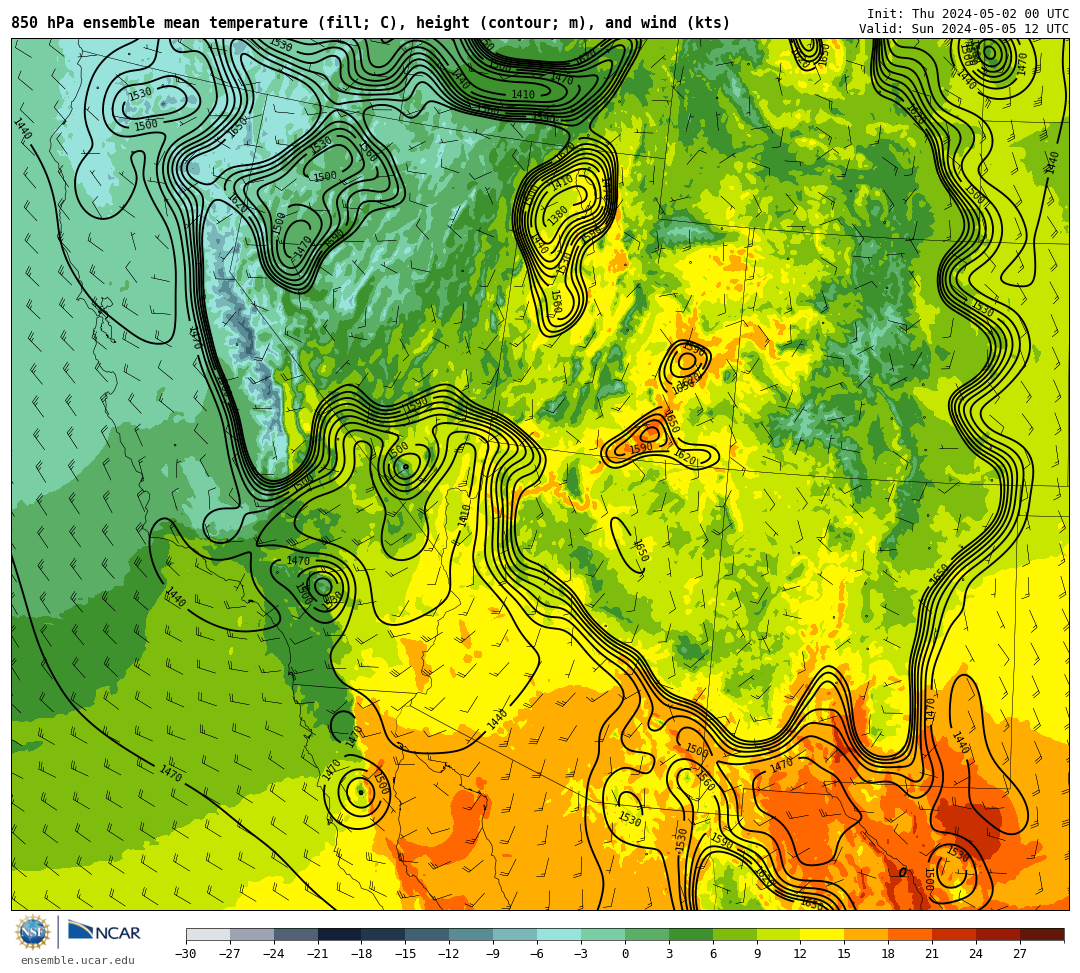The image size is (1080, 973).
Task: Open the ensemble.ucar.edu link text
Action: (x=77, y=960)
